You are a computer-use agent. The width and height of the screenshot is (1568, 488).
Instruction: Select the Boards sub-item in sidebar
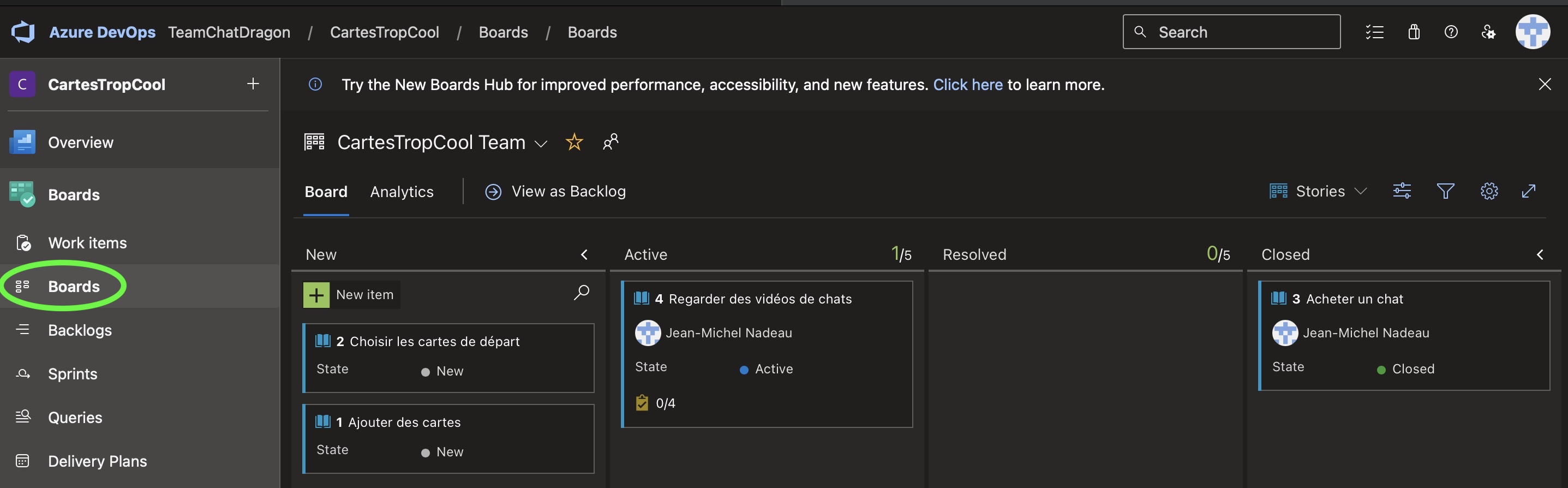(139, 287)
